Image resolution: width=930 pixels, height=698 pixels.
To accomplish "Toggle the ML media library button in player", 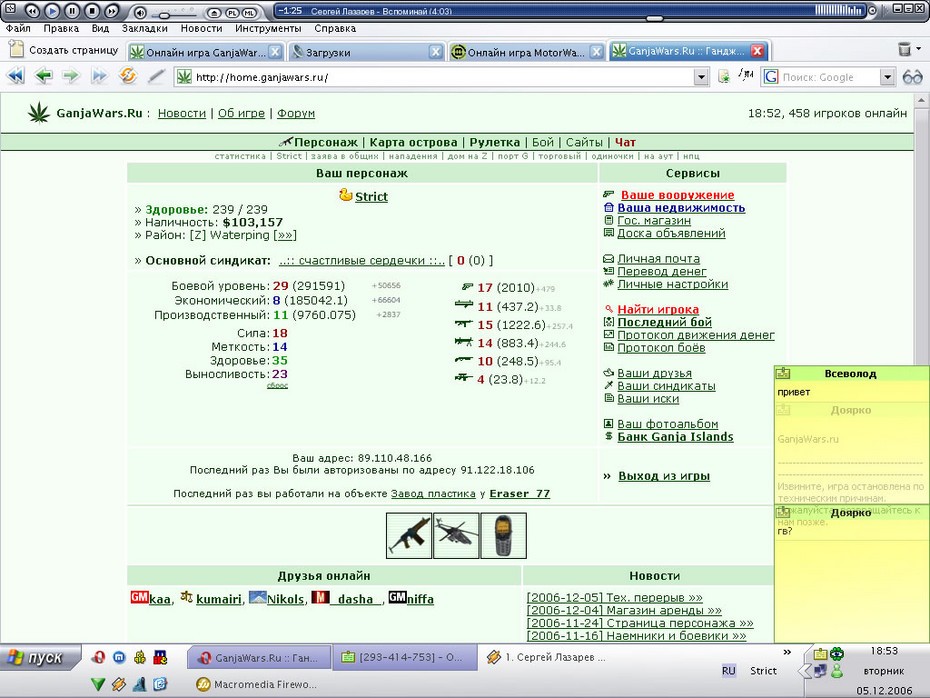I will coord(249,12).
